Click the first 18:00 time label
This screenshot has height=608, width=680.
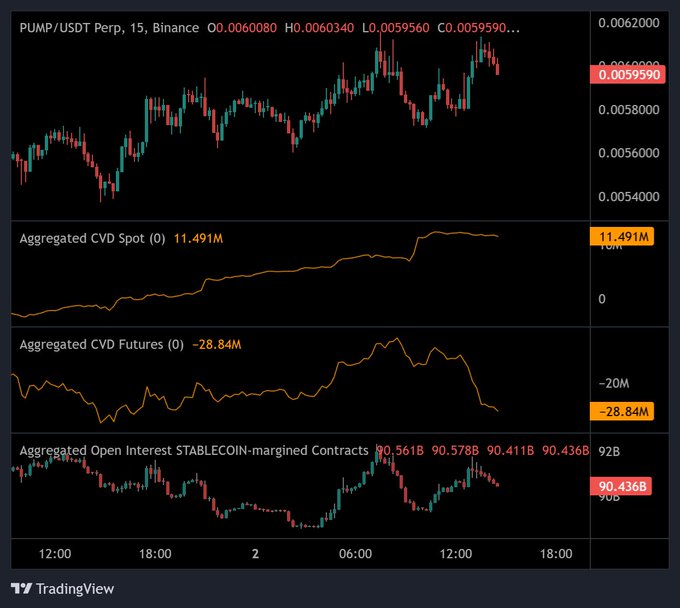coord(155,554)
